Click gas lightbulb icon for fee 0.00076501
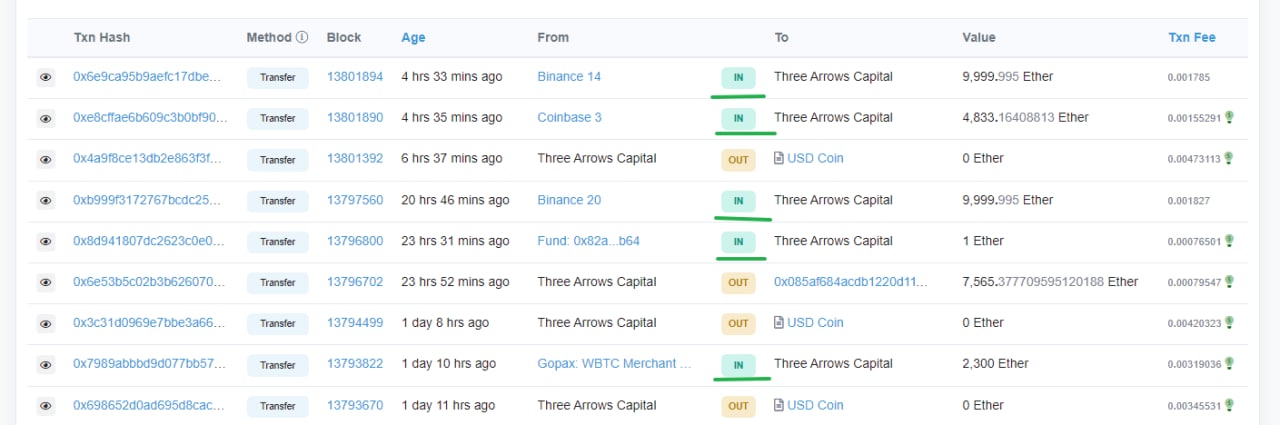 click(1229, 240)
